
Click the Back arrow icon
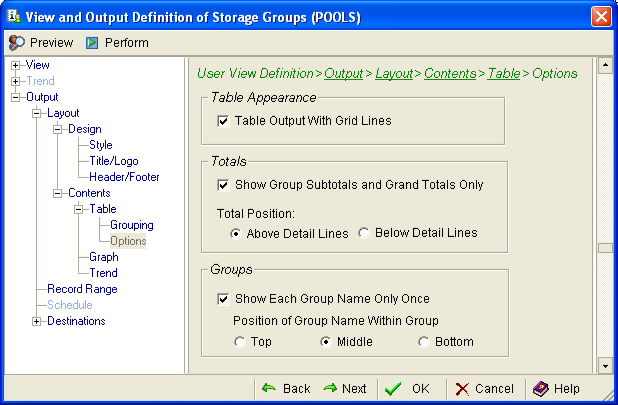click(x=269, y=388)
